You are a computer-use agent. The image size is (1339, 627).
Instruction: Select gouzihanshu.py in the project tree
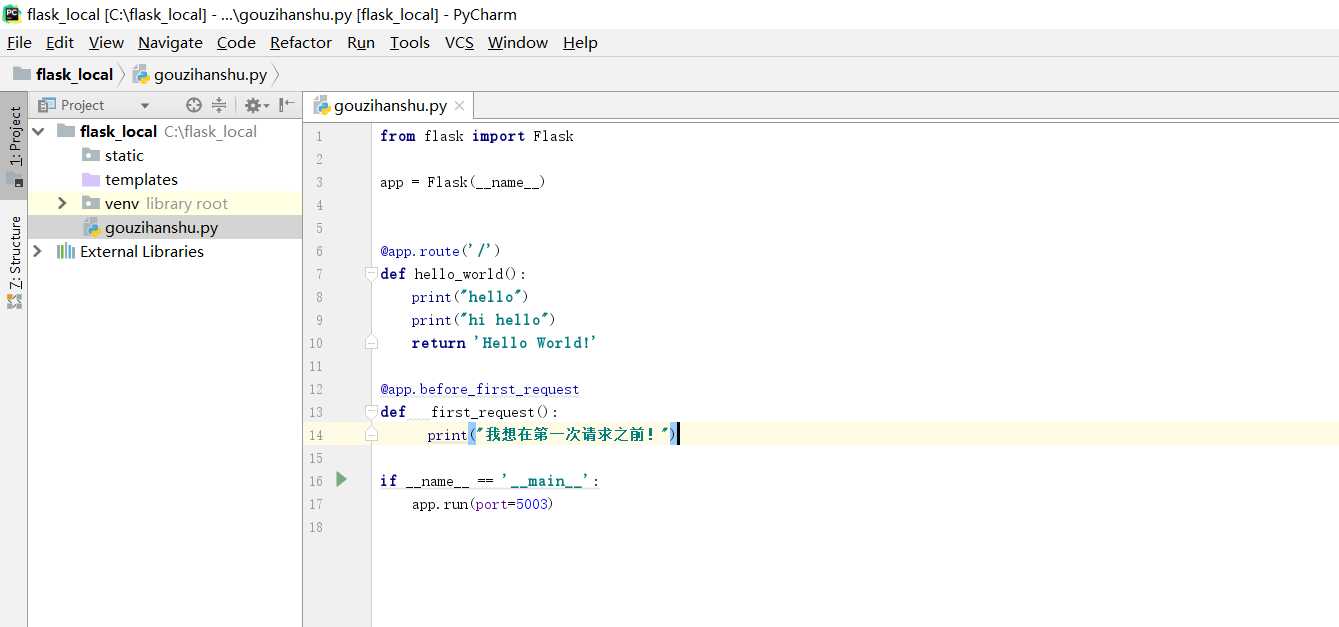click(x=165, y=227)
